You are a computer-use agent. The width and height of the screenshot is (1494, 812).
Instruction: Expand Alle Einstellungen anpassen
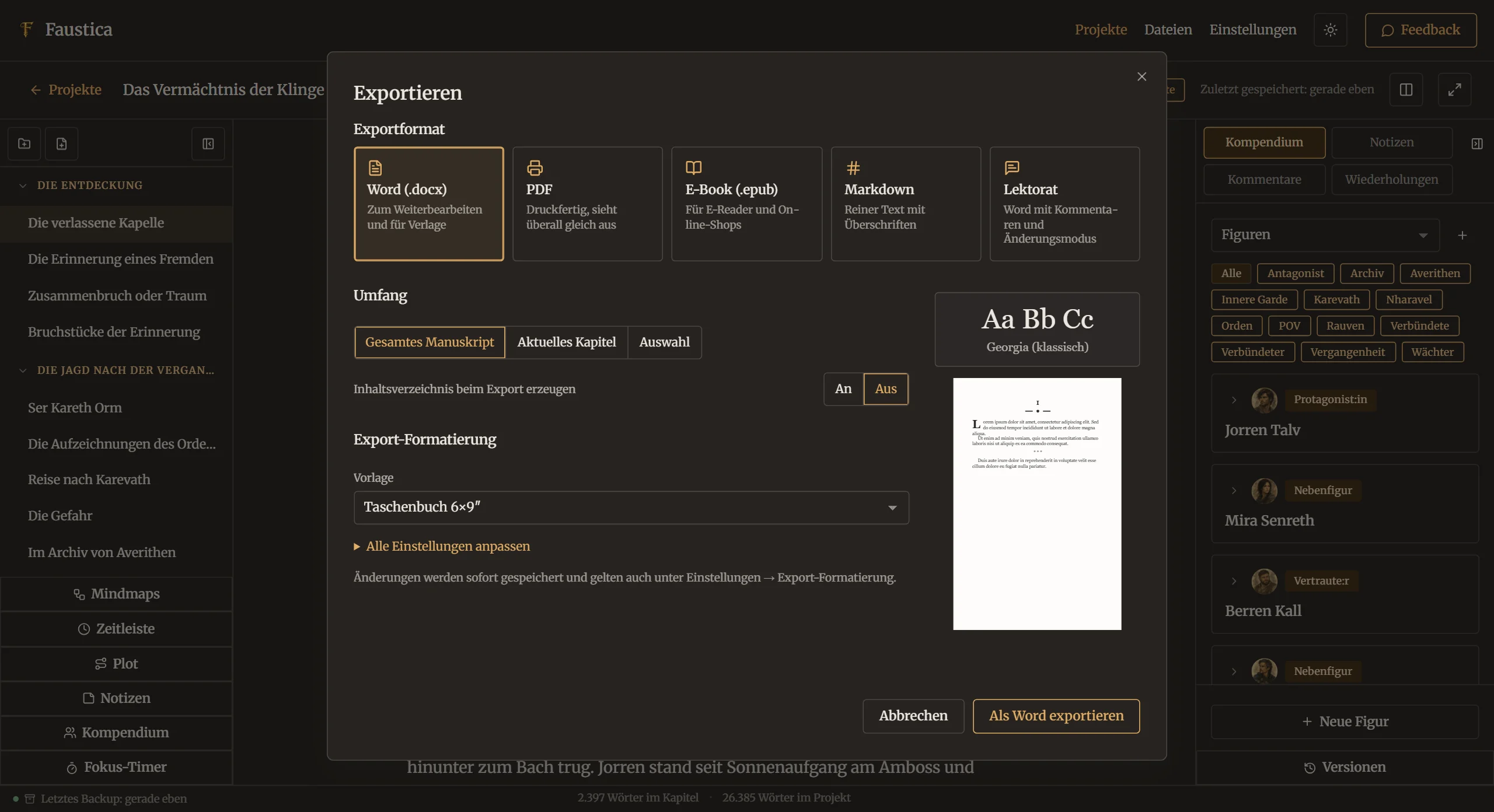pyautogui.click(x=442, y=547)
